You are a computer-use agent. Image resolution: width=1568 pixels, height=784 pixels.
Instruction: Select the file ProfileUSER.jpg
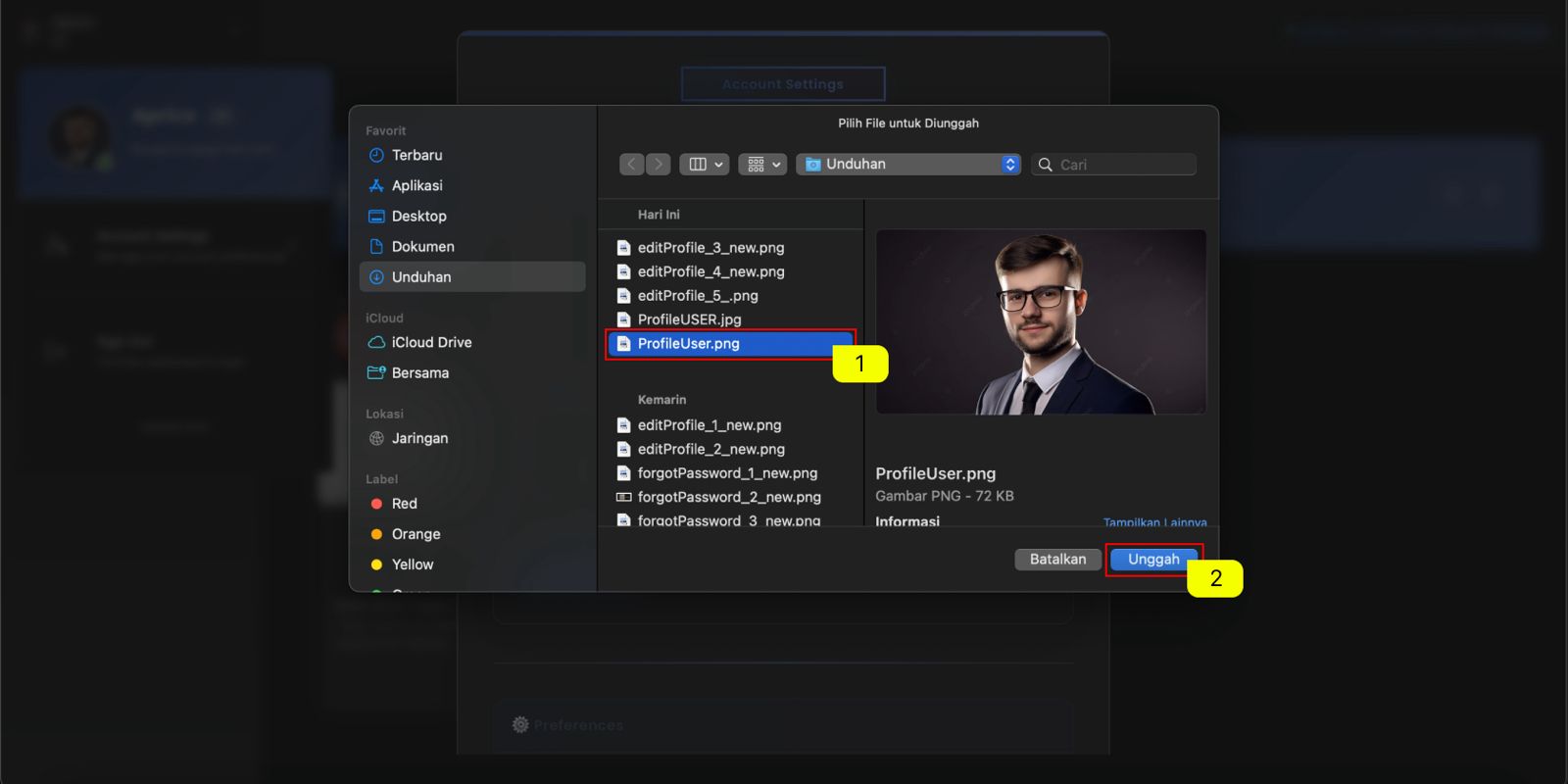click(689, 319)
